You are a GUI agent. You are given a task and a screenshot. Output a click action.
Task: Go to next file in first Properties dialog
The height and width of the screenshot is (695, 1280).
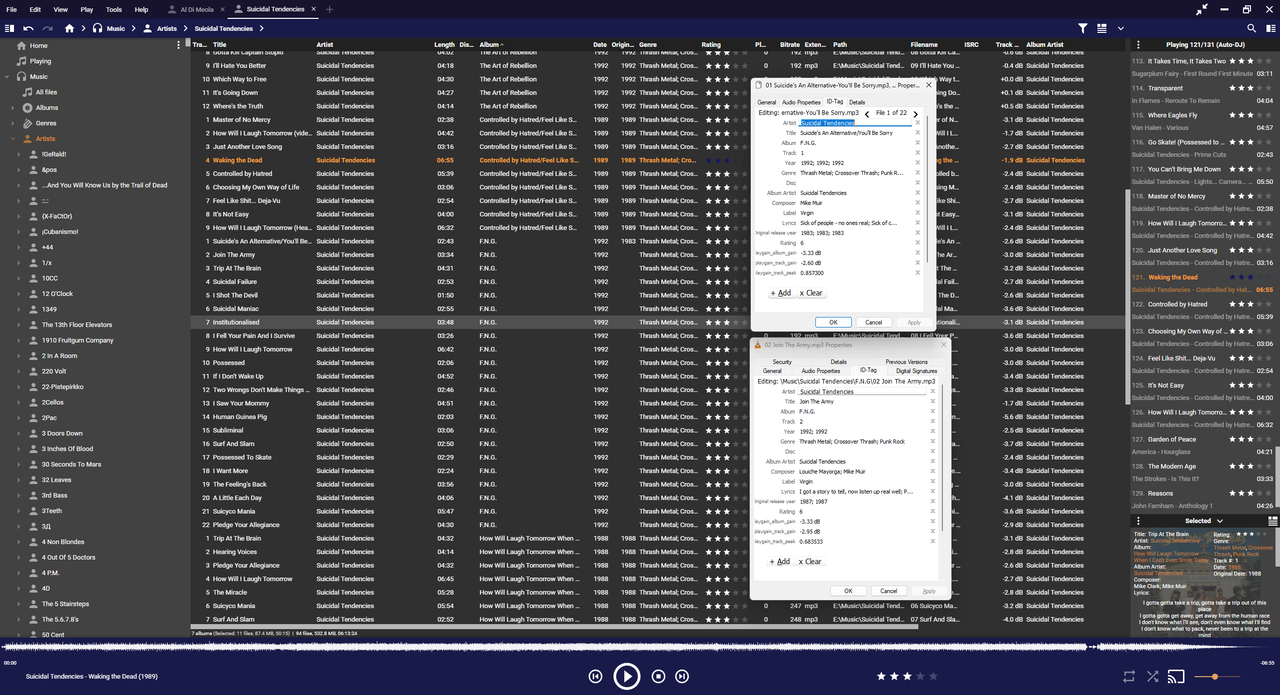coord(915,114)
